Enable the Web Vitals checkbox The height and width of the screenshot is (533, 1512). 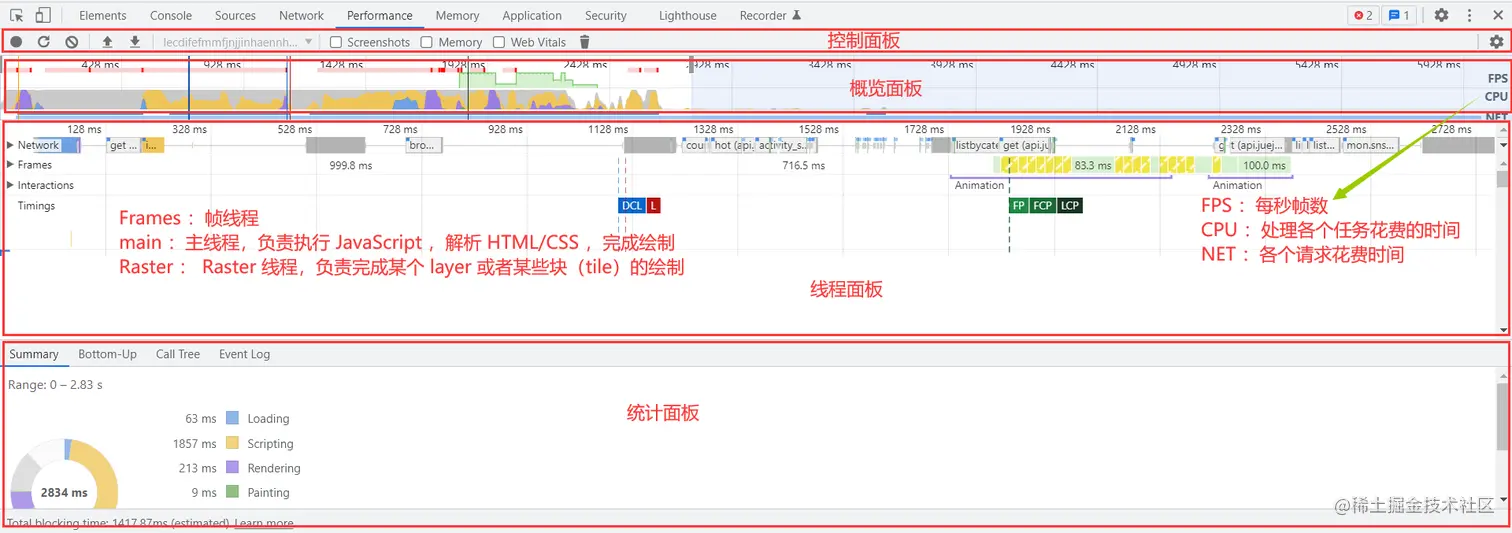500,42
